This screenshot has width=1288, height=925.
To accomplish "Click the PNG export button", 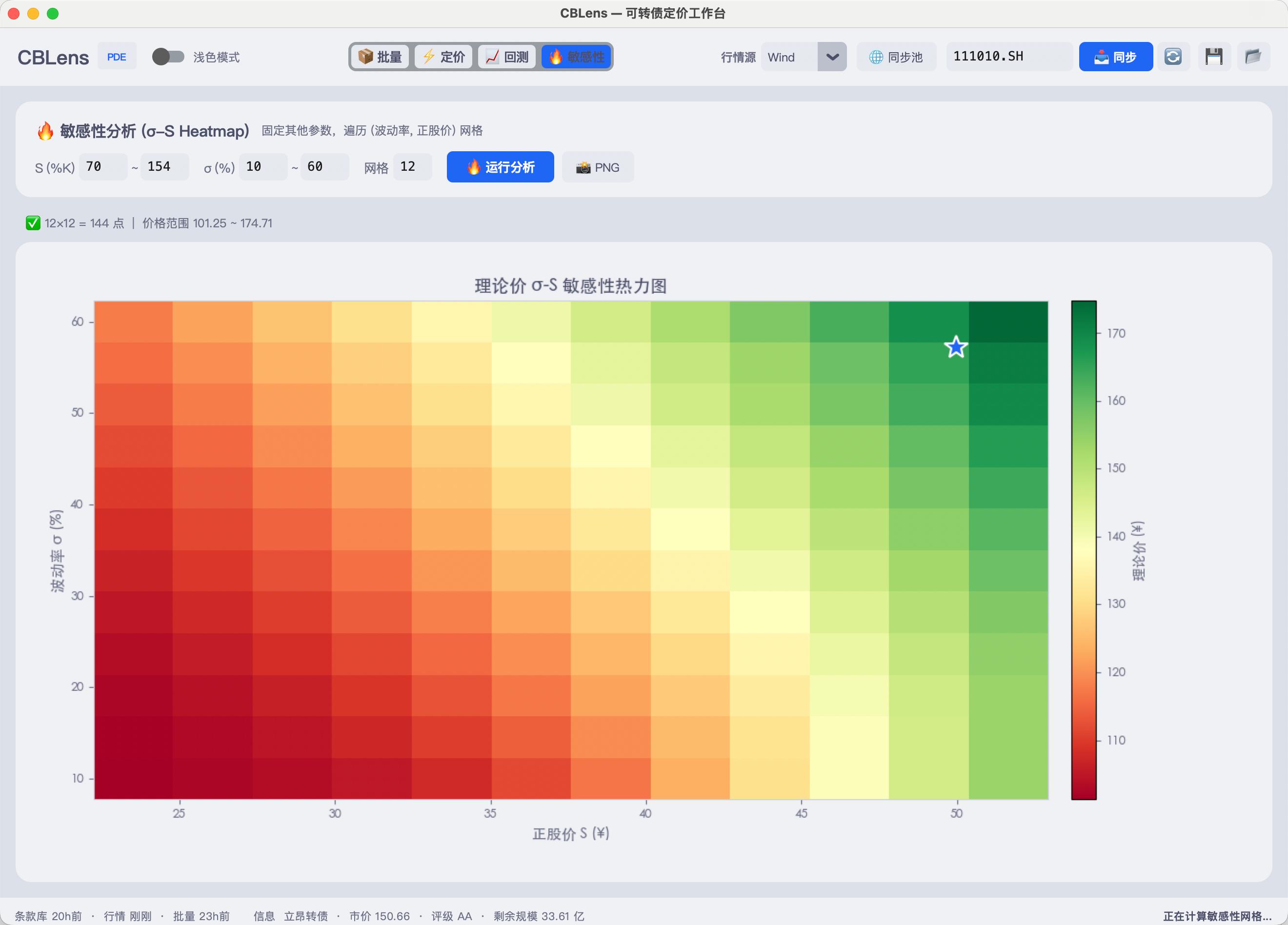I will [598, 167].
